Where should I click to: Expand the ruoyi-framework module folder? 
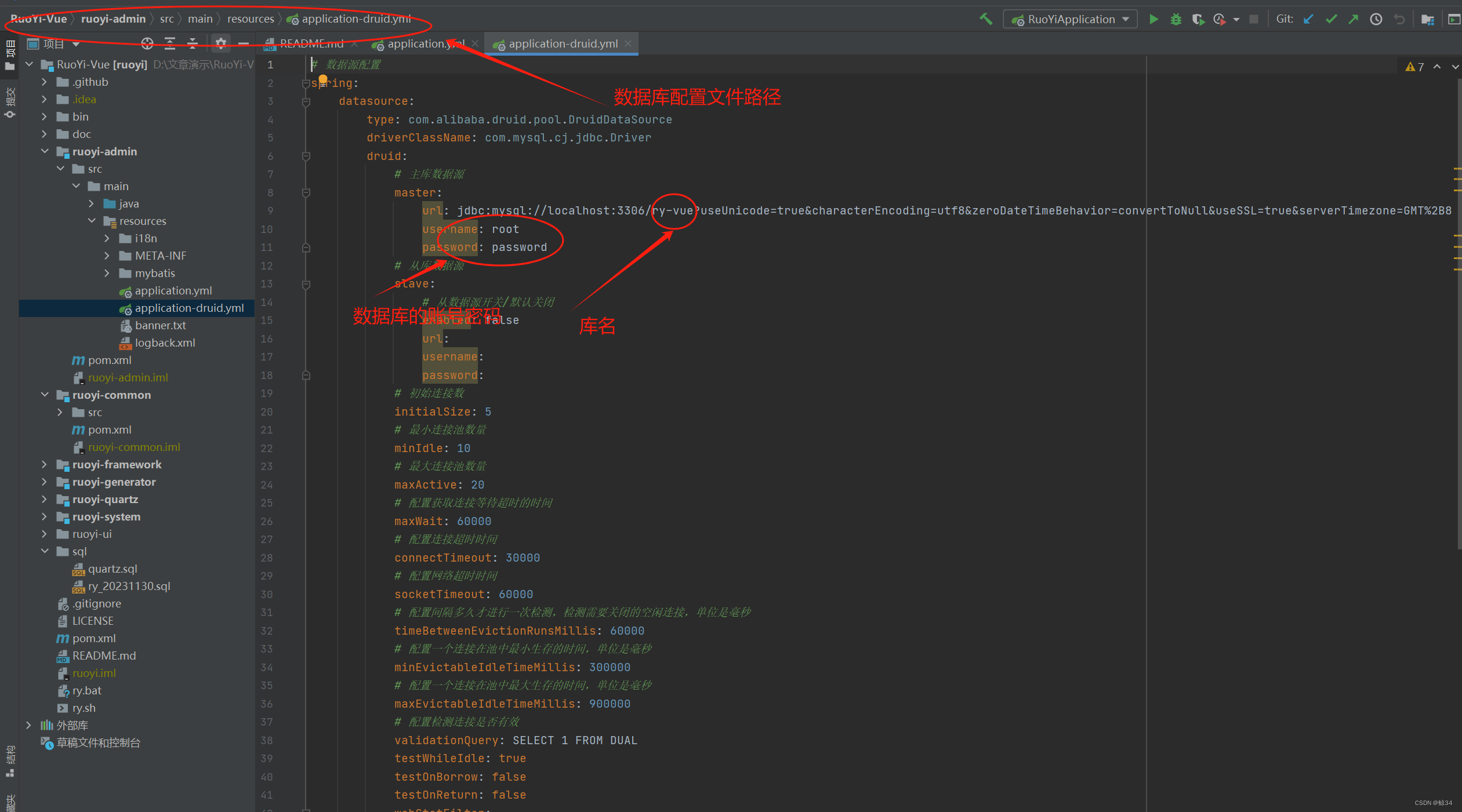click(45, 464)
